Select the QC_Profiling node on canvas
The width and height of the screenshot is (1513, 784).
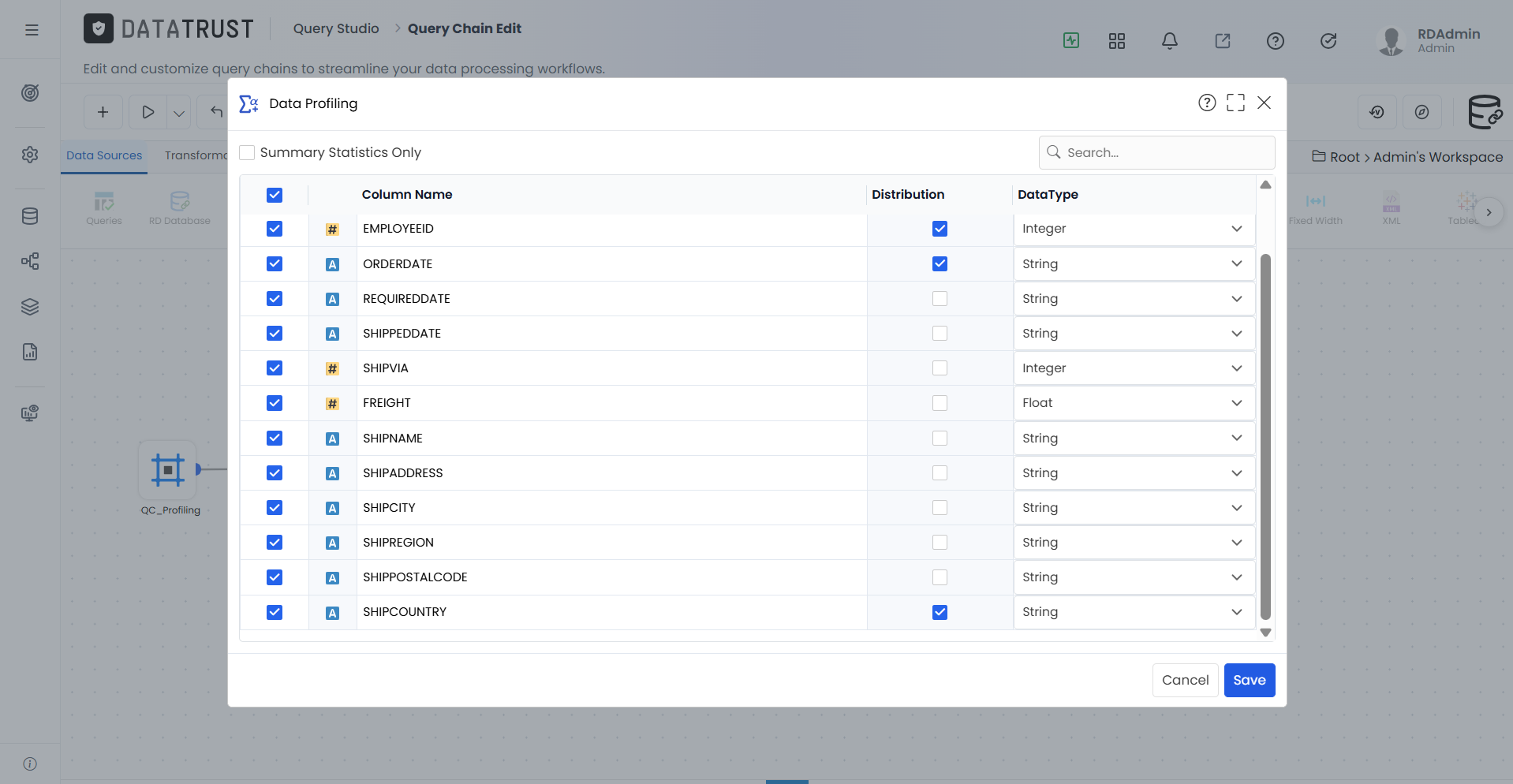click(x=167, y=470)
